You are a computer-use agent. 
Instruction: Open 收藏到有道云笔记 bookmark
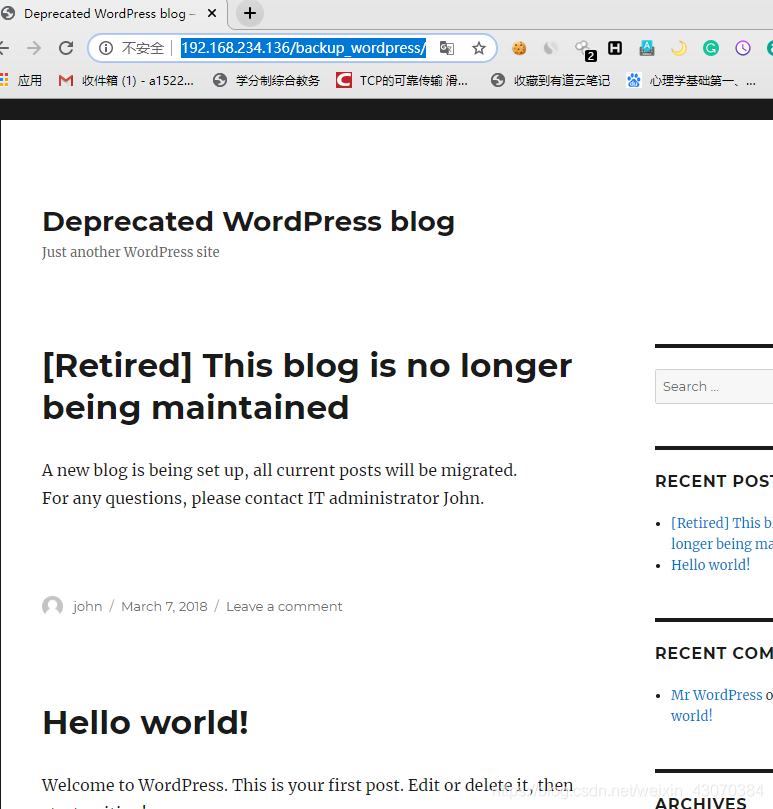(550, 80)
